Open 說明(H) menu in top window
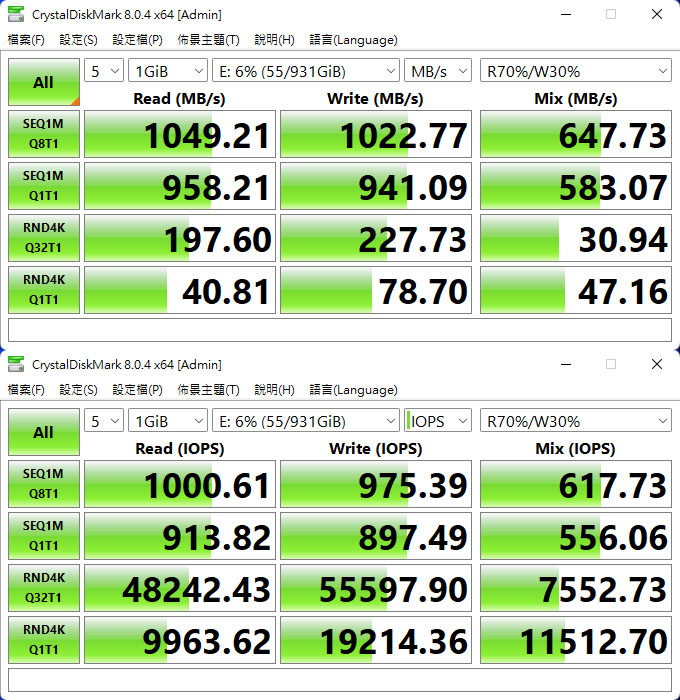 pos(274,40)
